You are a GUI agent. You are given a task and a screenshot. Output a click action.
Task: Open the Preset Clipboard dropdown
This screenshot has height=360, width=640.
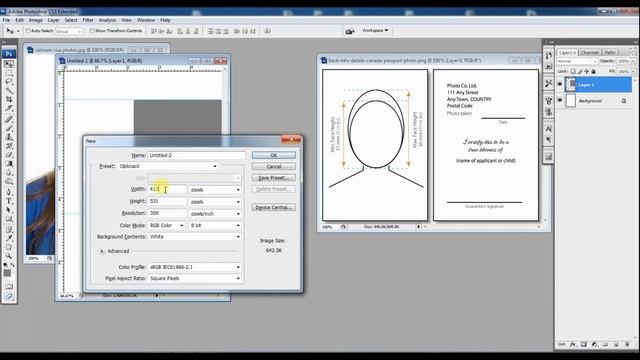tap(168, 166)
